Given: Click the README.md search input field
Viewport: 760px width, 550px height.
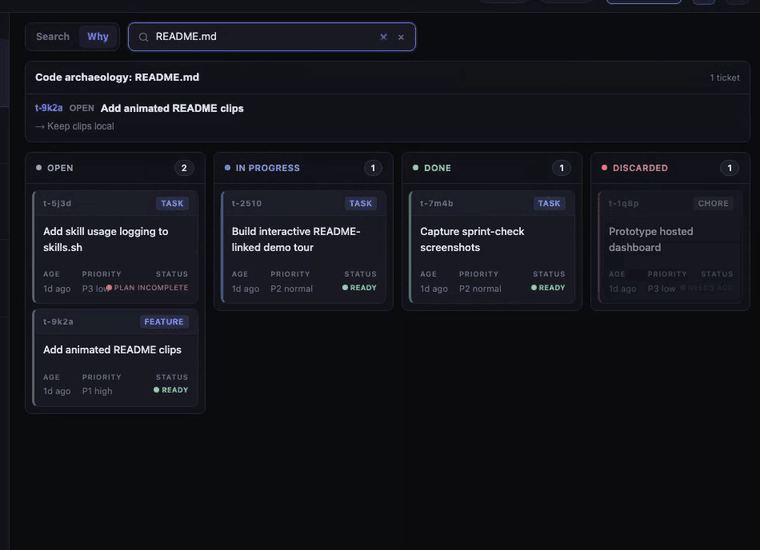Looking at the screenshot, I should [271, 37].
